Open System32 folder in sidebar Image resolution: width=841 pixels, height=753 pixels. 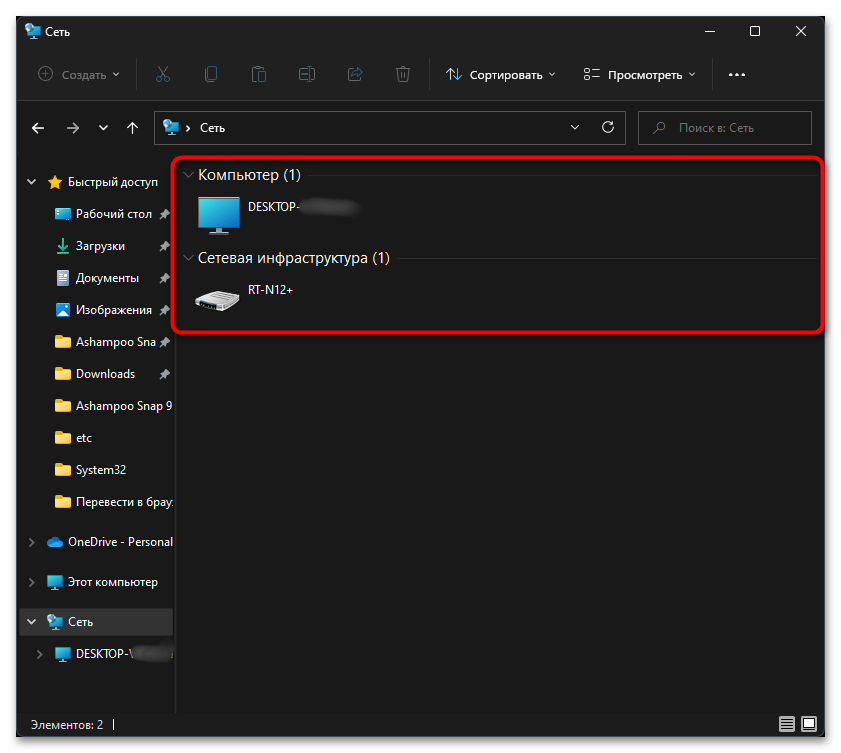(101, 470)
